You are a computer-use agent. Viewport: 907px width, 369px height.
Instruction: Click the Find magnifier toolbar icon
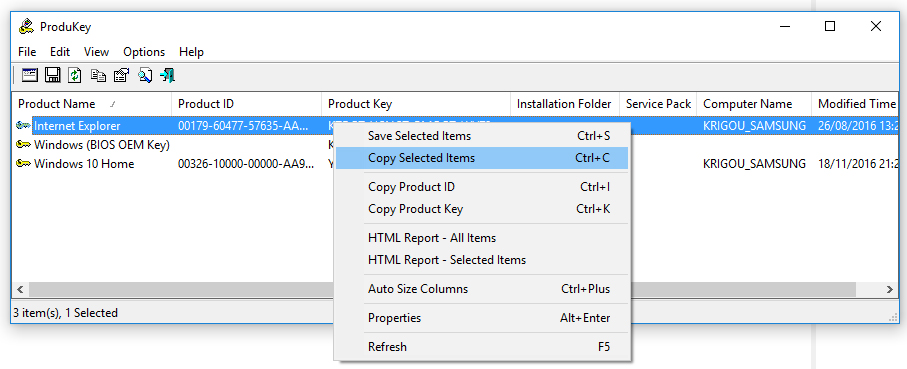tap(145, 75)
